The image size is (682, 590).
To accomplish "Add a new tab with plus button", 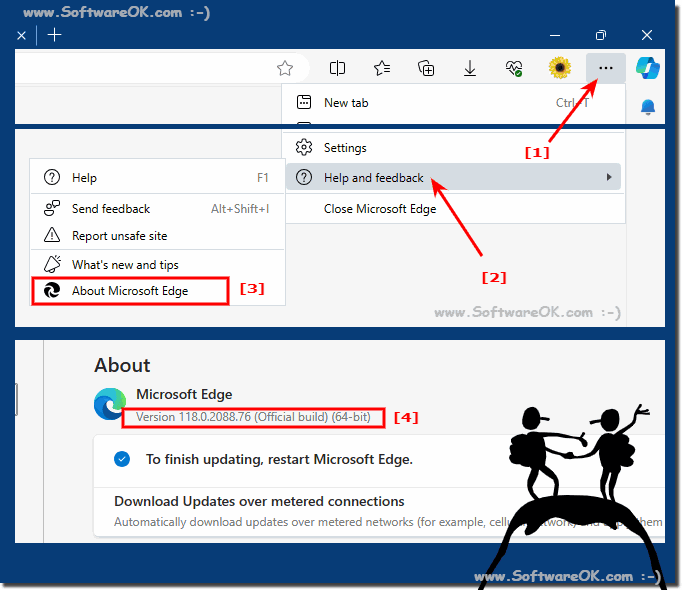I will [54, 35].
